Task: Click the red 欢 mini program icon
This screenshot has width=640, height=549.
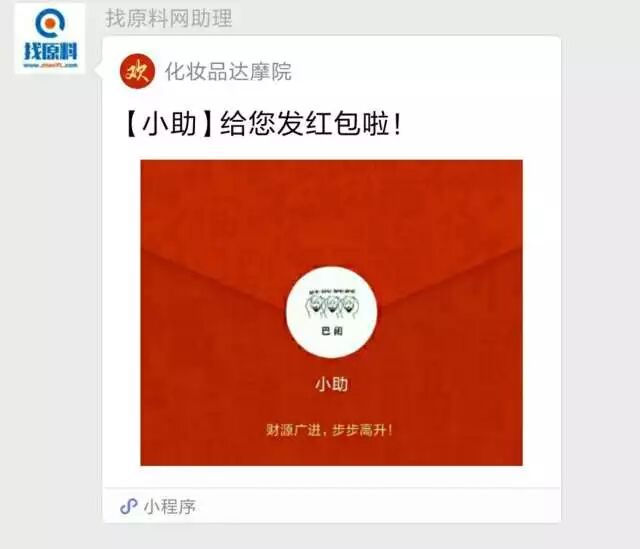Action: (137, 71)
